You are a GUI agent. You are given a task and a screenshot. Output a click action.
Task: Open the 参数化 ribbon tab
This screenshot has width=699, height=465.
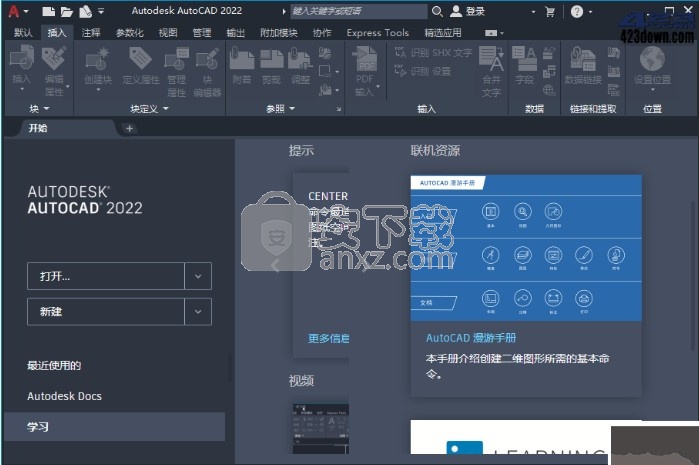point(130,33)
